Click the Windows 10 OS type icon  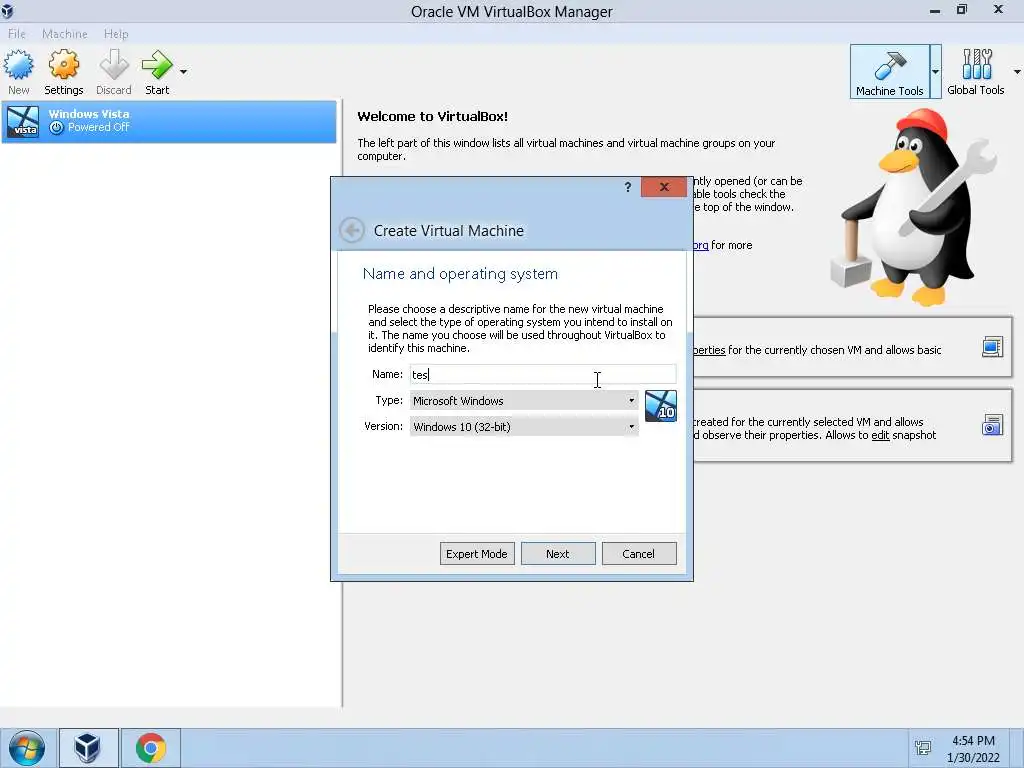tap(660, 406)
